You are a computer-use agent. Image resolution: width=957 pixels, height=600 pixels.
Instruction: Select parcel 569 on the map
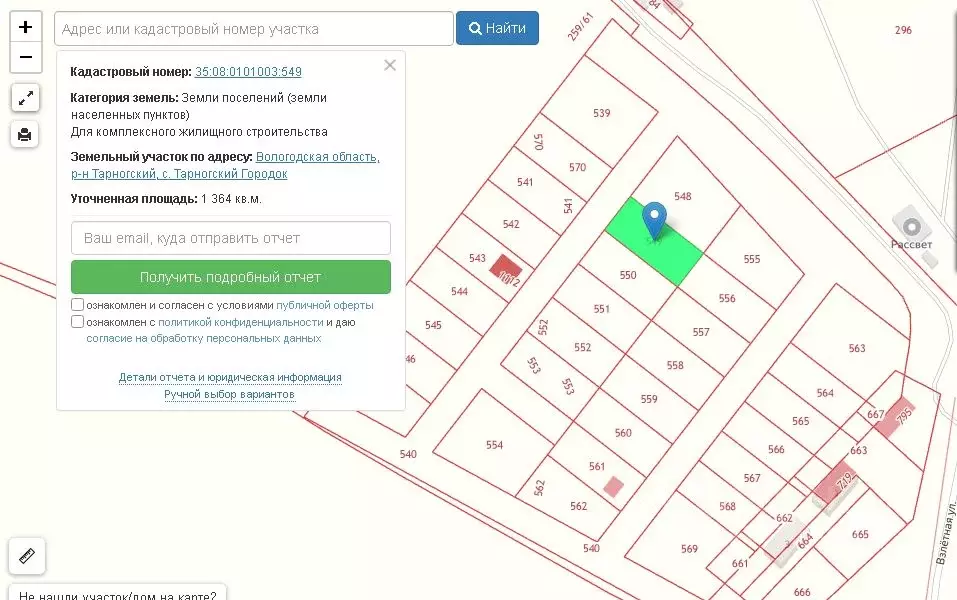[689, 549]
